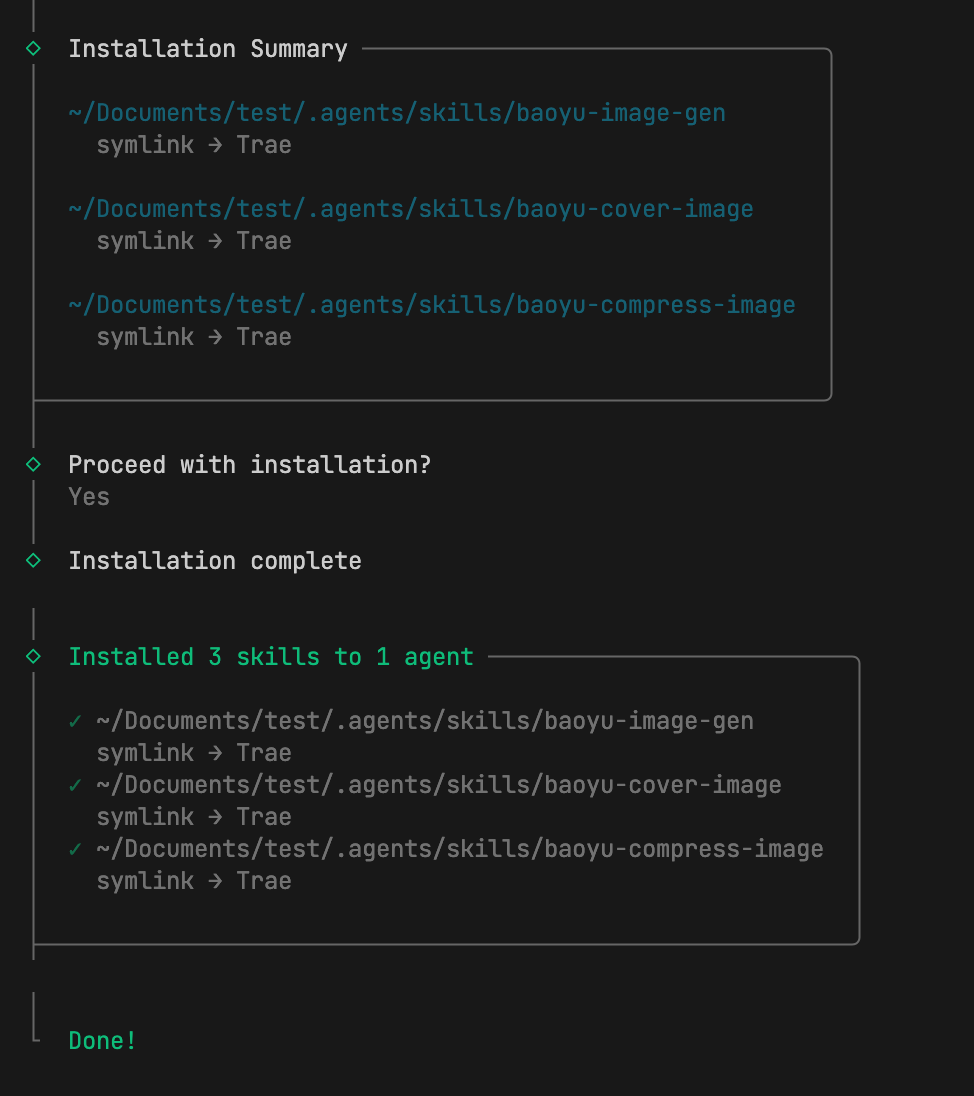Click the green Done! message
The height and width of the screenshot is (1096, 974).
[102, 1041]
